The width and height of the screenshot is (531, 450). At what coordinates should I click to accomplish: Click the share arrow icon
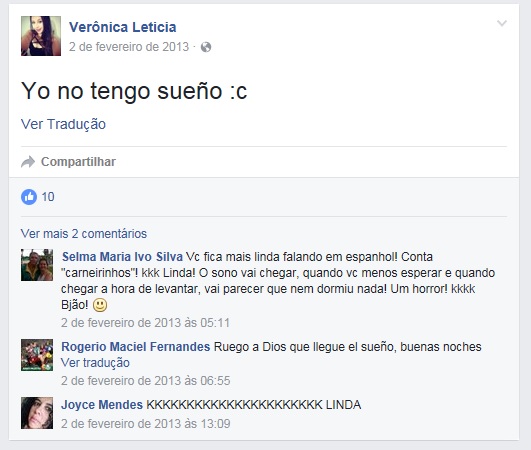tap(28, 162)
